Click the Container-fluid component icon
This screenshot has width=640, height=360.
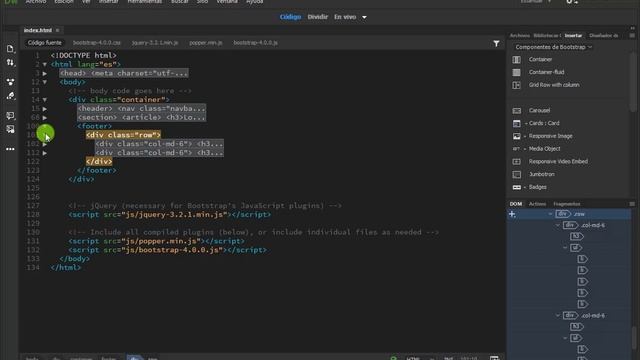516,72
